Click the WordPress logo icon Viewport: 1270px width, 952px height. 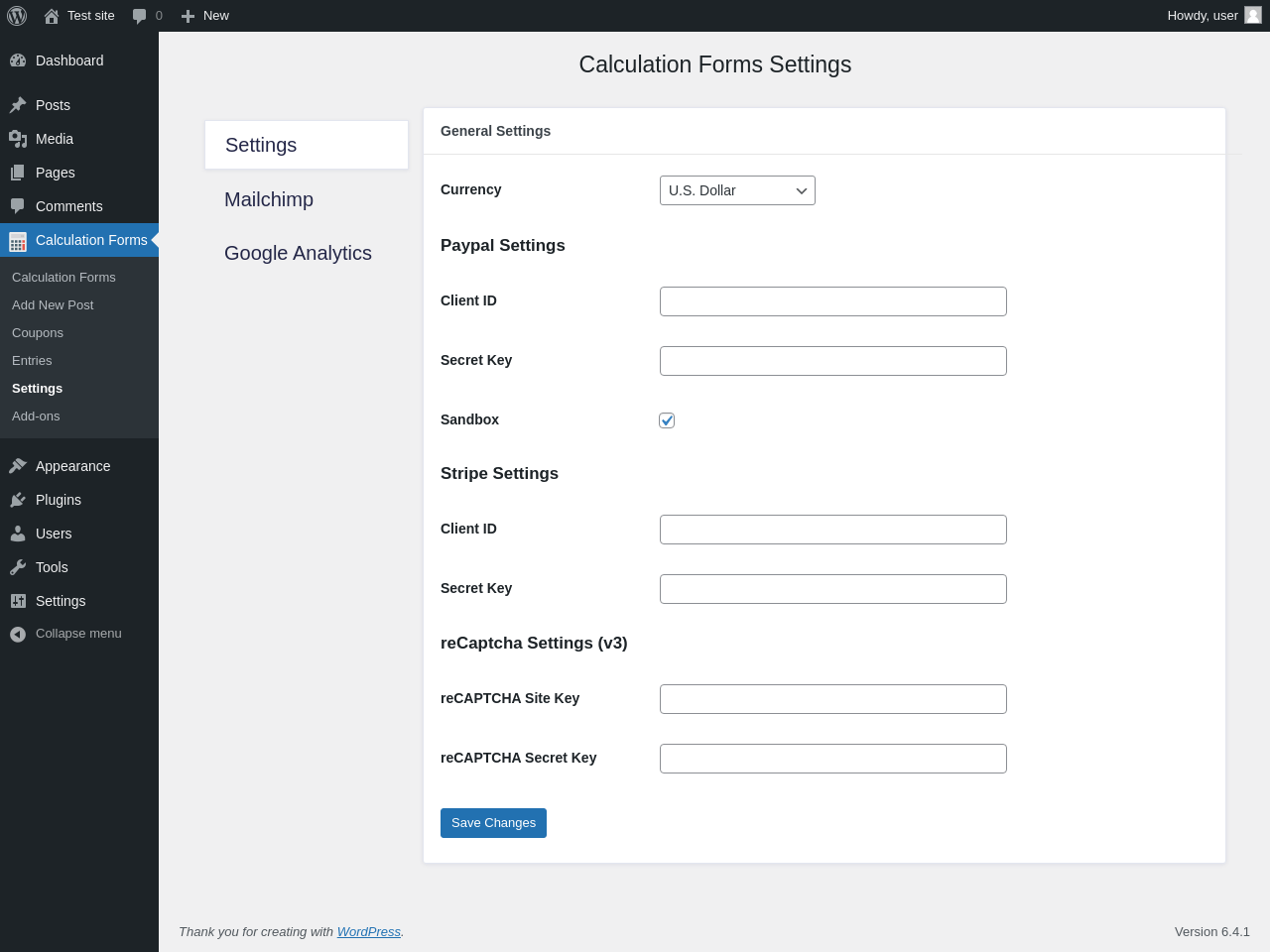[x=17, y=16]
